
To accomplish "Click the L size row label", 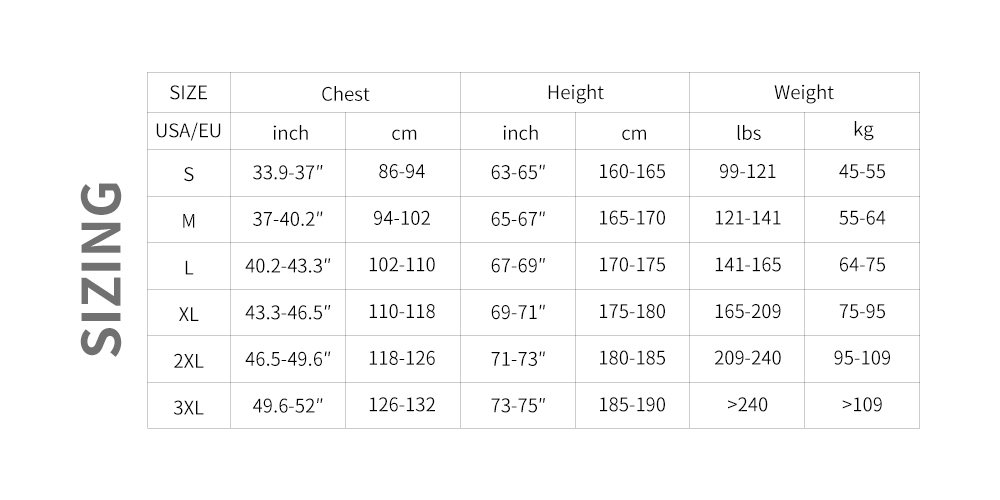I will coord(188,267).
